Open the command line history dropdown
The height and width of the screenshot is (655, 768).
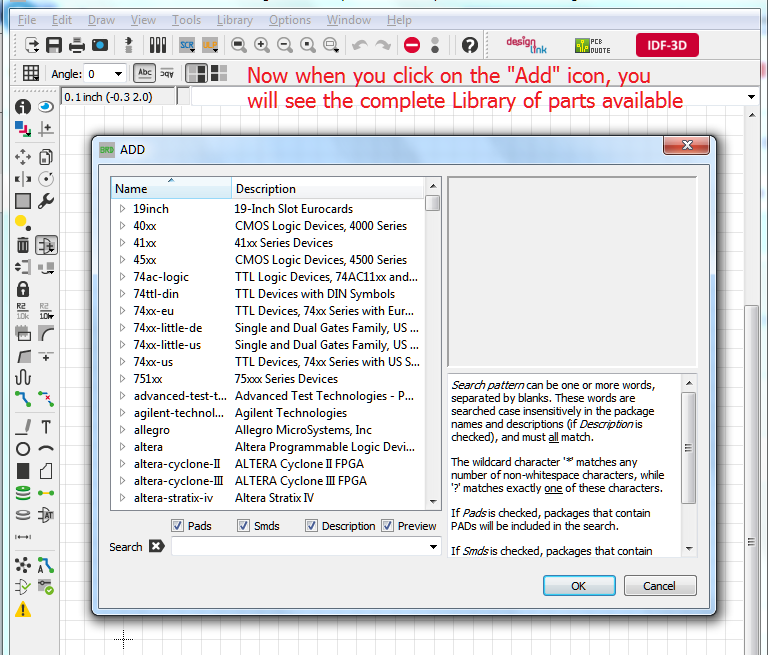click(x=751, y=97)
